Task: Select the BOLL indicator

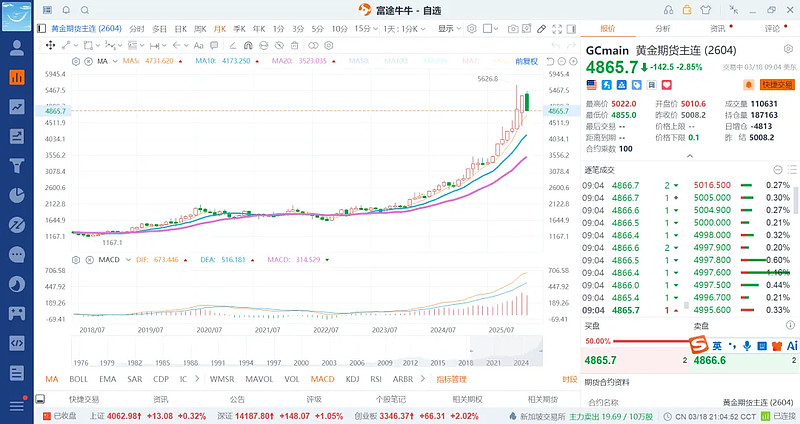Action: 79,379
